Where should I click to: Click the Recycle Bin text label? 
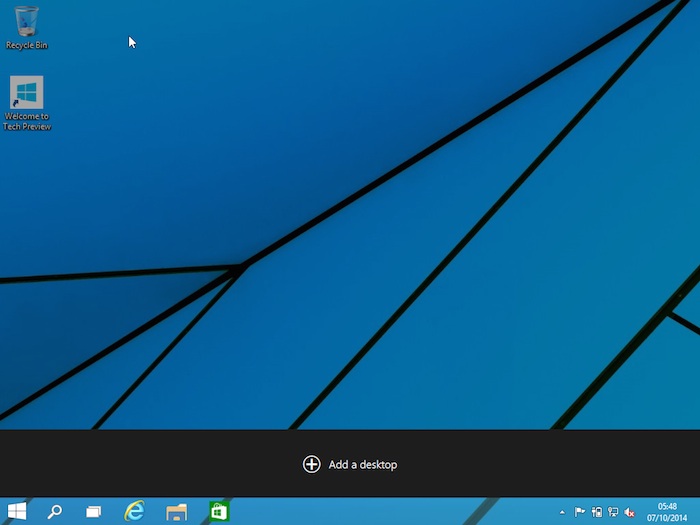[27, 46]
